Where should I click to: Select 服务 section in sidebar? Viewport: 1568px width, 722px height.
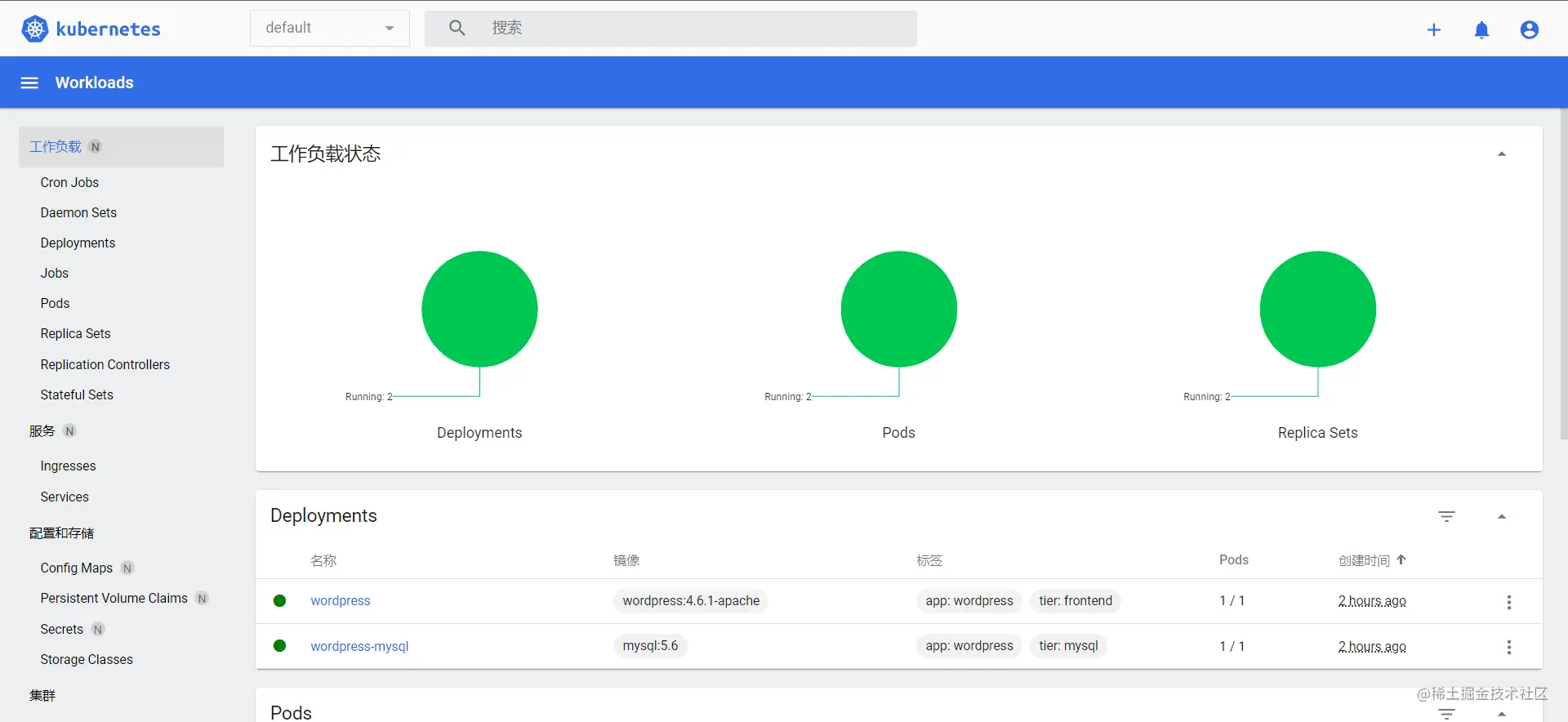(42, 431)
